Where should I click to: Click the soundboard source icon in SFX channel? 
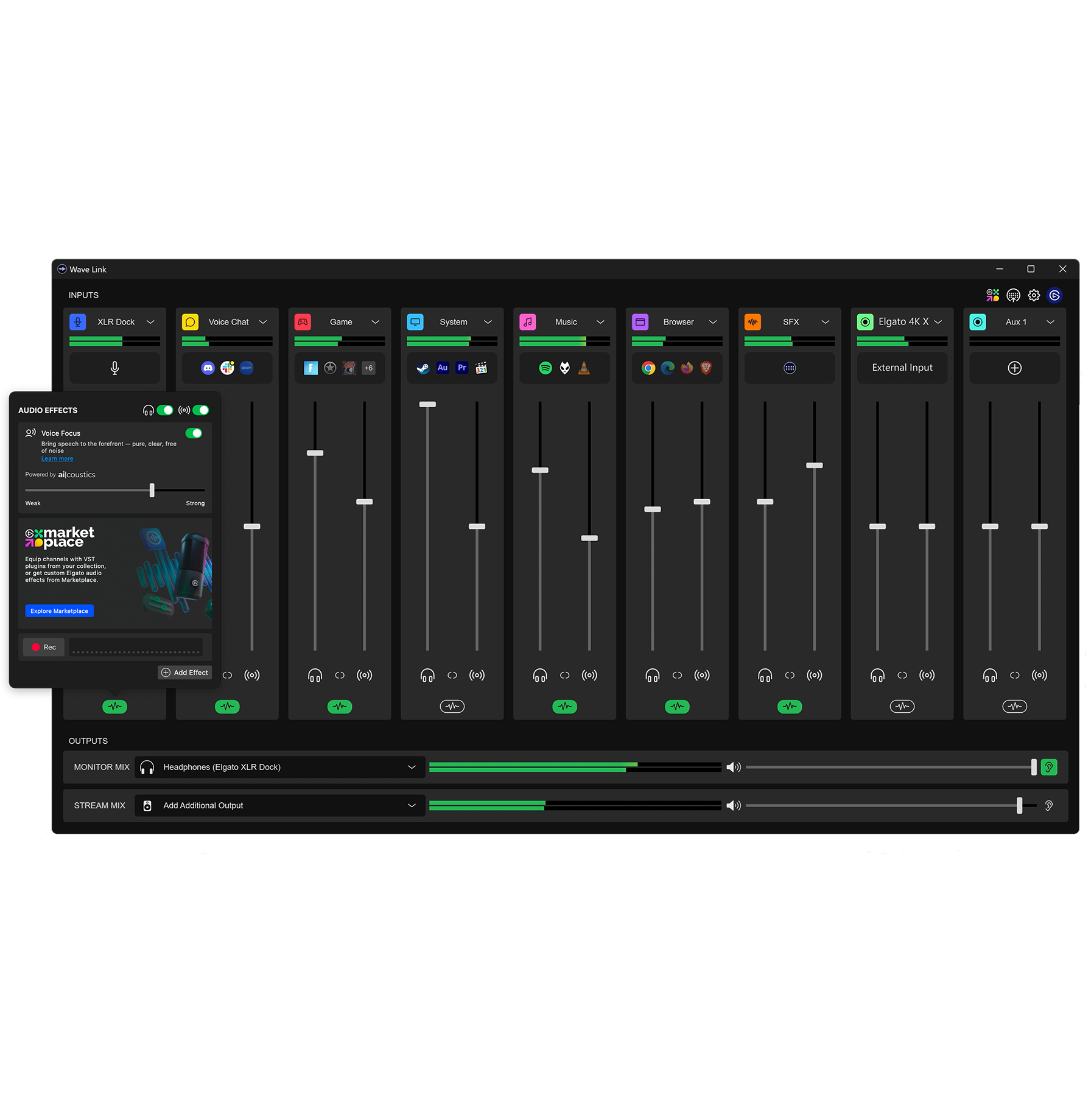click(x=790, y=368)
